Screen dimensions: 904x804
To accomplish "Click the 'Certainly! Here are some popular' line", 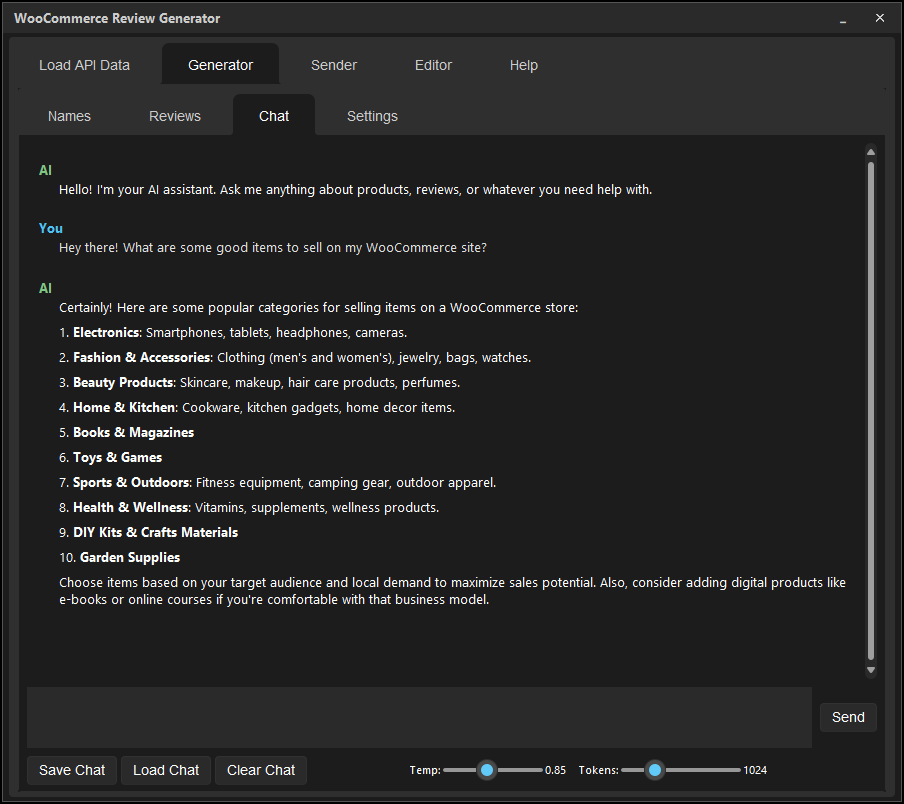I will [x=318, y=308].
